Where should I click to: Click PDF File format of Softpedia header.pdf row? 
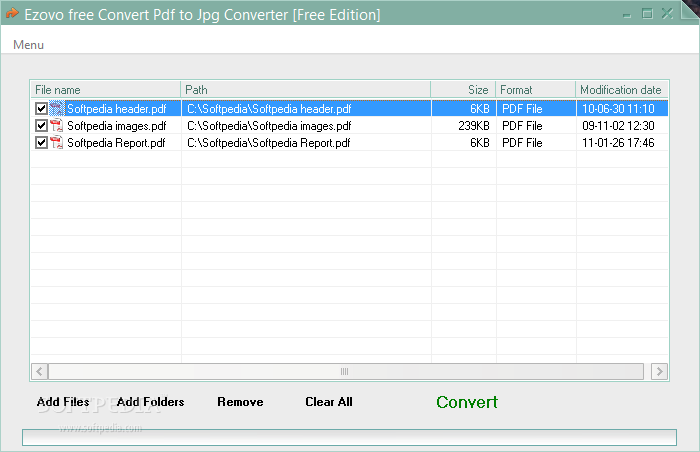522,109
